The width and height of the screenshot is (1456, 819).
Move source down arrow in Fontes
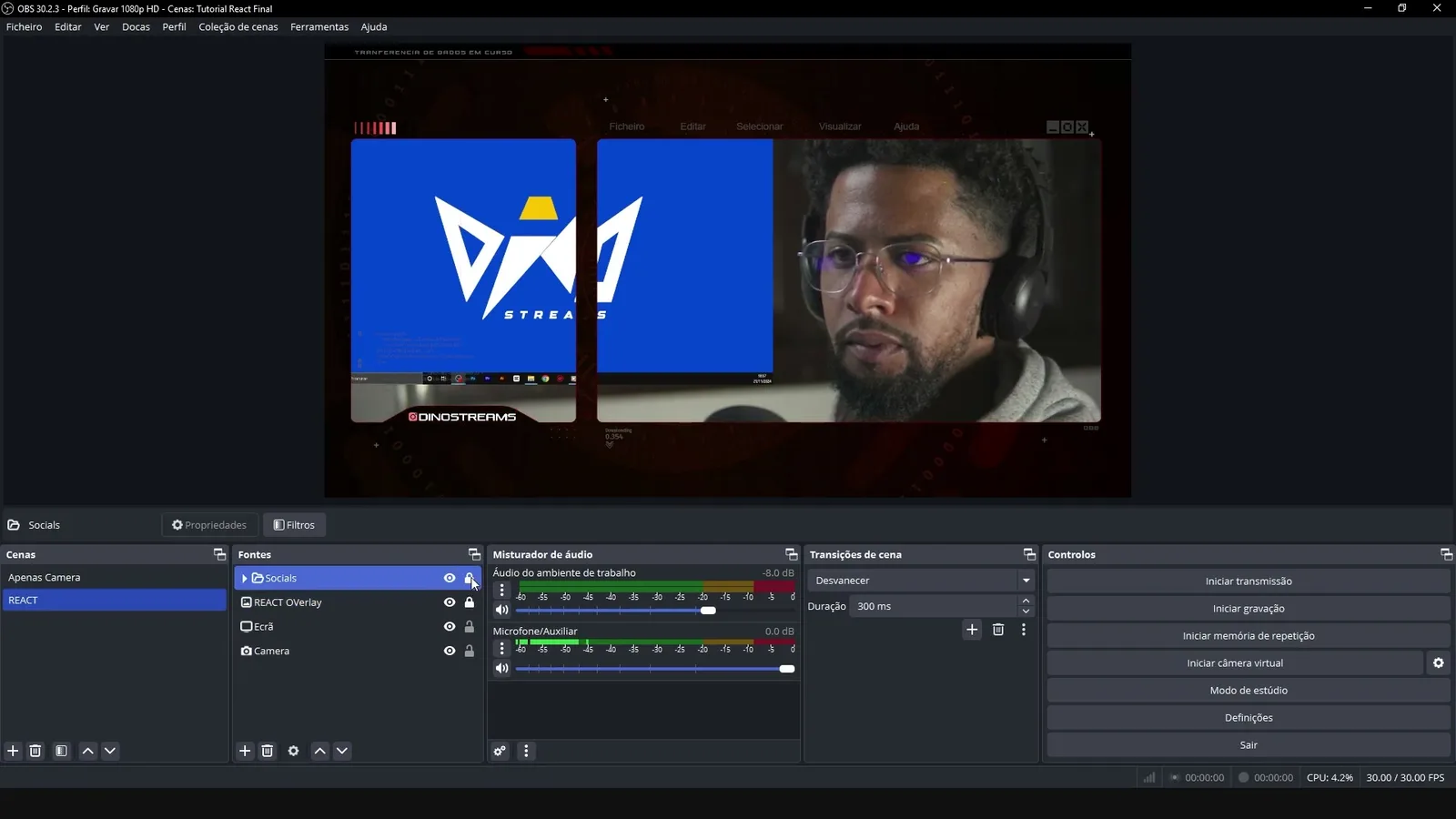342,751
